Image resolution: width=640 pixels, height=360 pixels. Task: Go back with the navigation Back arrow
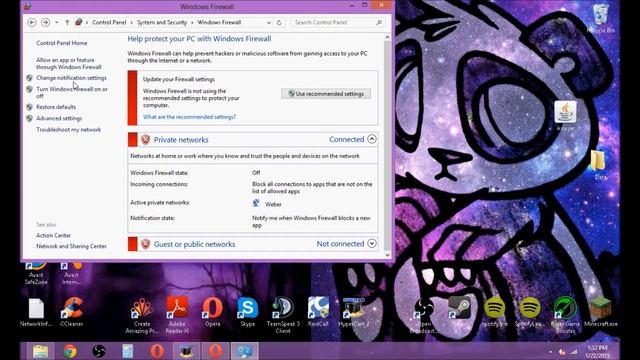click(x=32, y=22)
